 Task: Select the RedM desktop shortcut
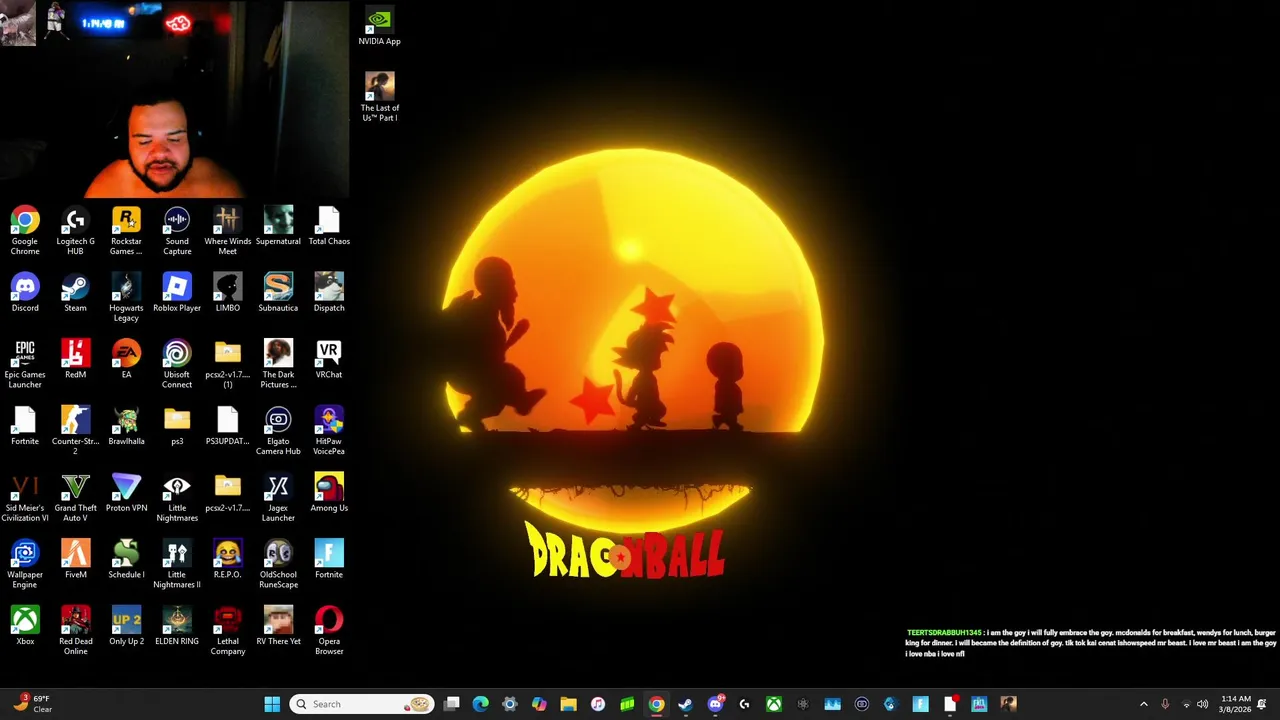pos(75,360)
